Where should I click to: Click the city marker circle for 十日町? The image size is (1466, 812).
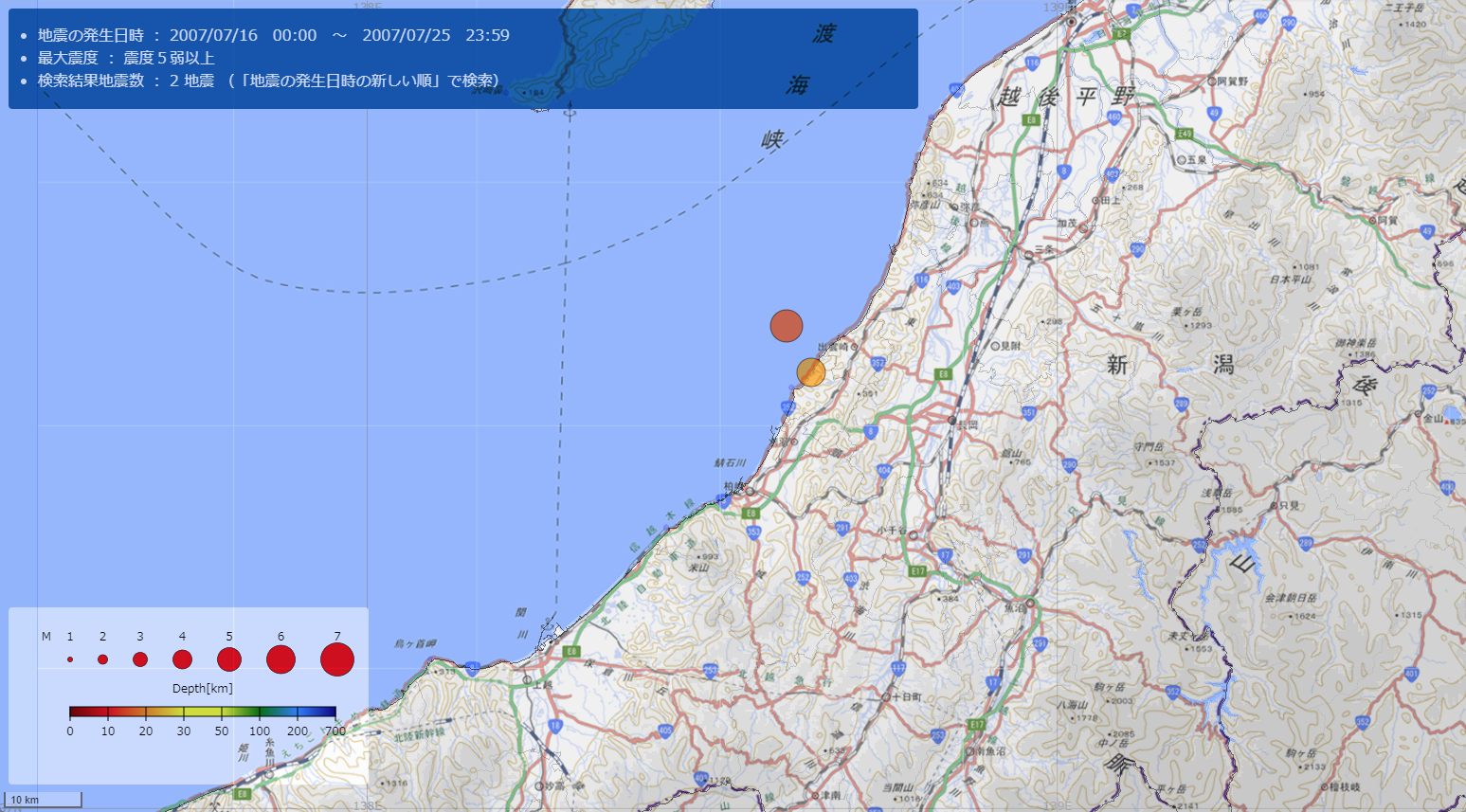pyautogui.click(x=885, y=696)
